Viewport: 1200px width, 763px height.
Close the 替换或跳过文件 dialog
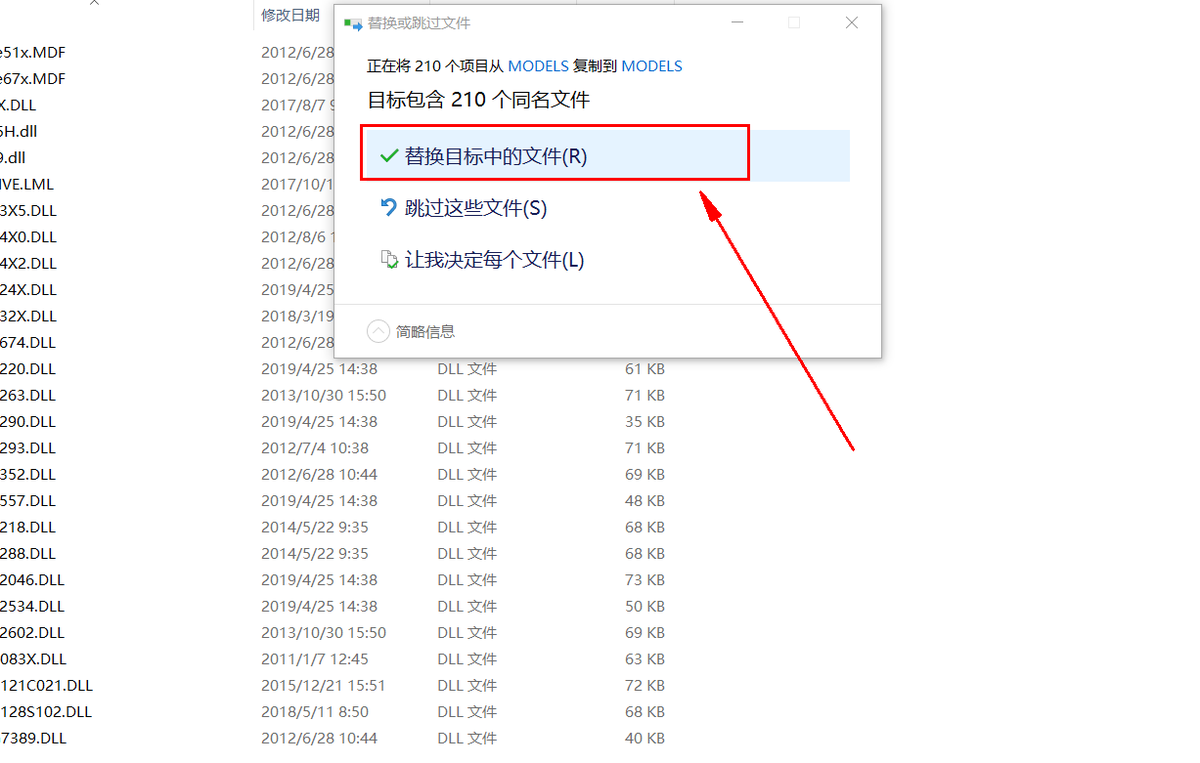pyautogui.click(x=852, y=23)
